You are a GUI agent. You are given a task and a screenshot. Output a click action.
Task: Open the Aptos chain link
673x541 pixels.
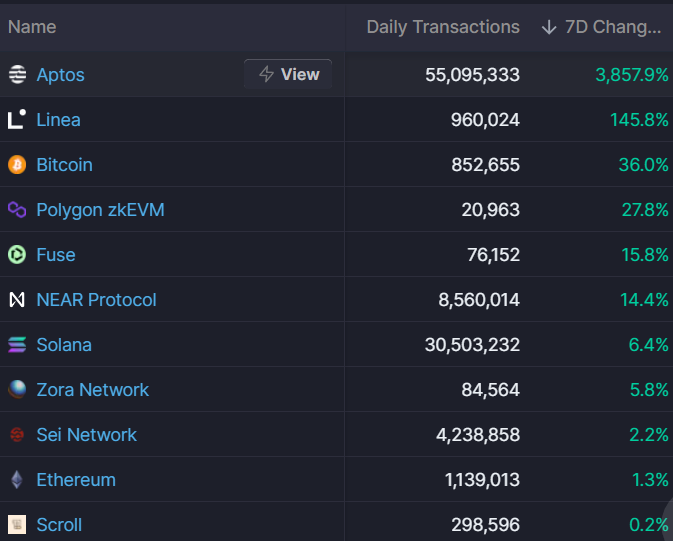pos(61,75)
